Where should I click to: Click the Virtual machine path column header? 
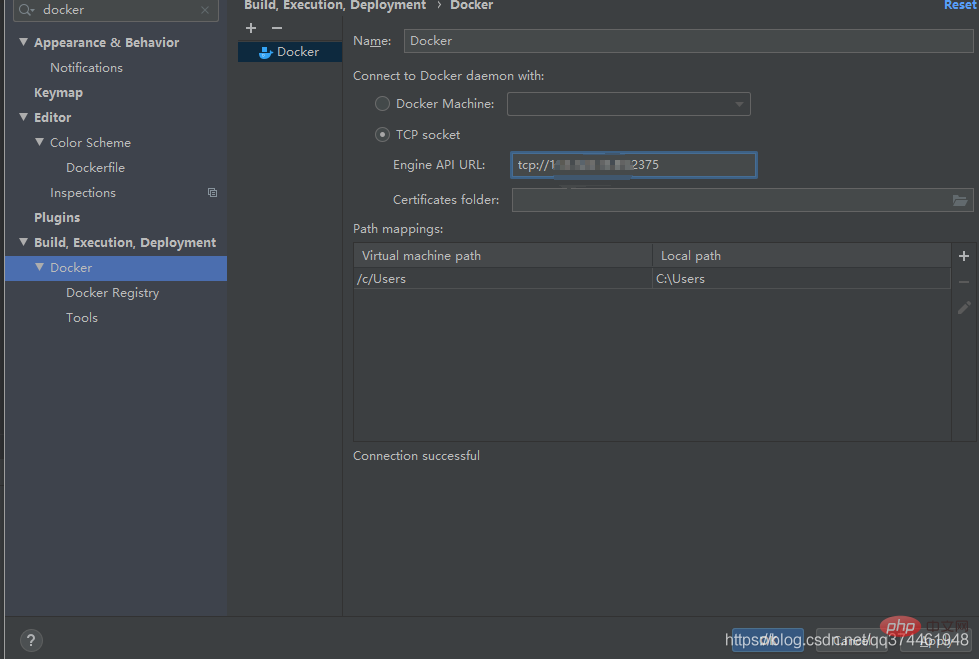click(503, 255)
